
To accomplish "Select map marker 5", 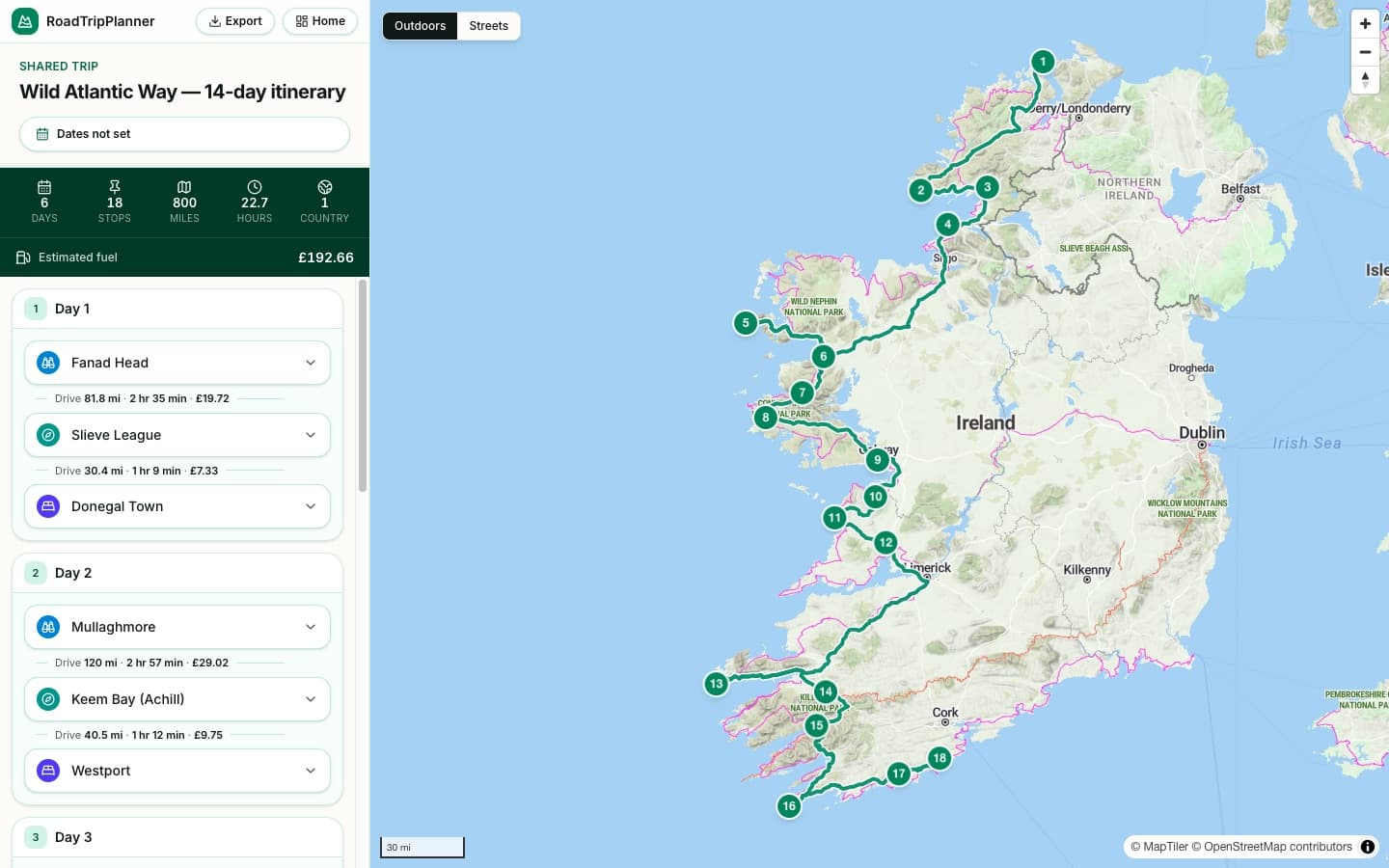I will (x=746, y=323).
